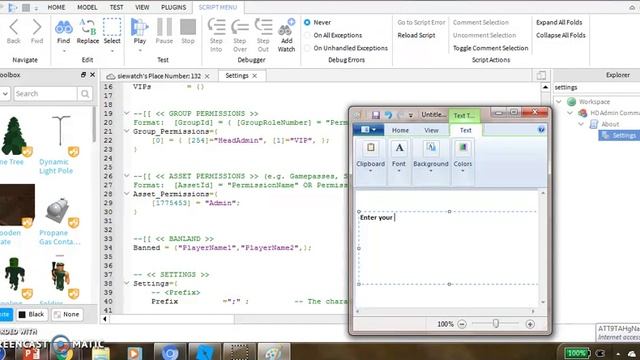
Task: Open the PLUGINS ribbon tab
Action: click(x=173, y=7)
